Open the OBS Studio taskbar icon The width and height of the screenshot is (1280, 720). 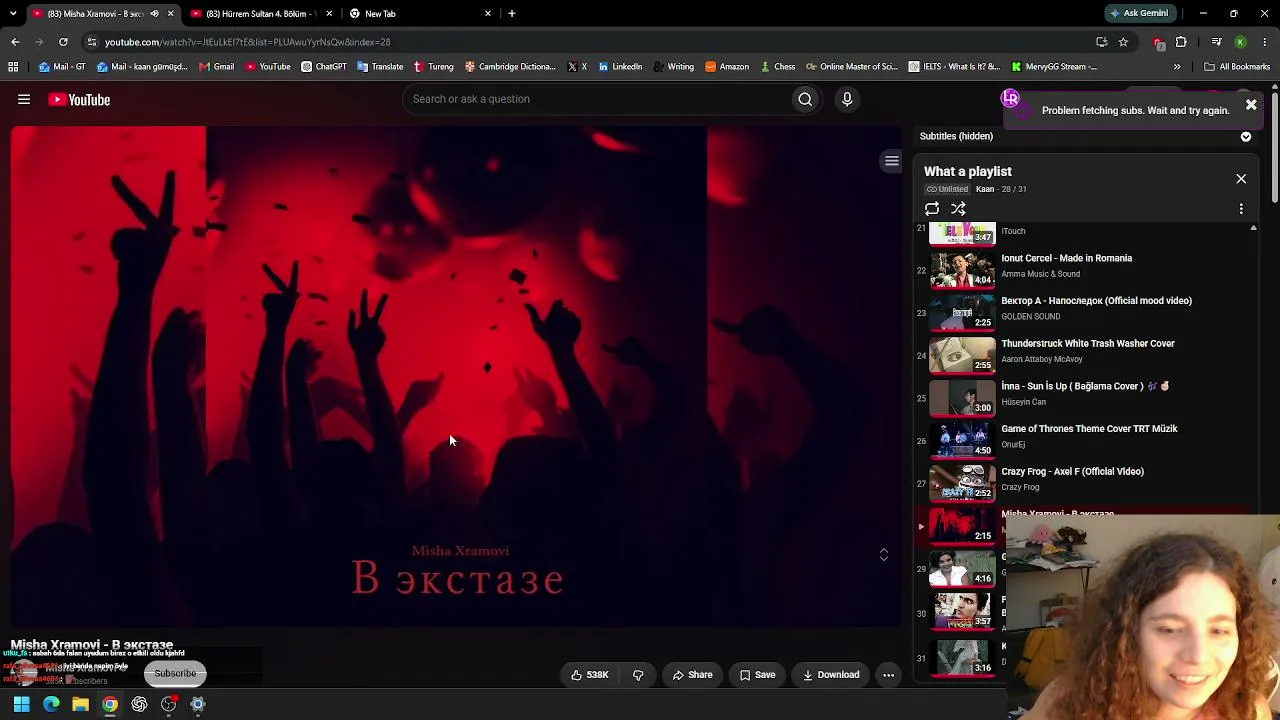pos(168,704)
